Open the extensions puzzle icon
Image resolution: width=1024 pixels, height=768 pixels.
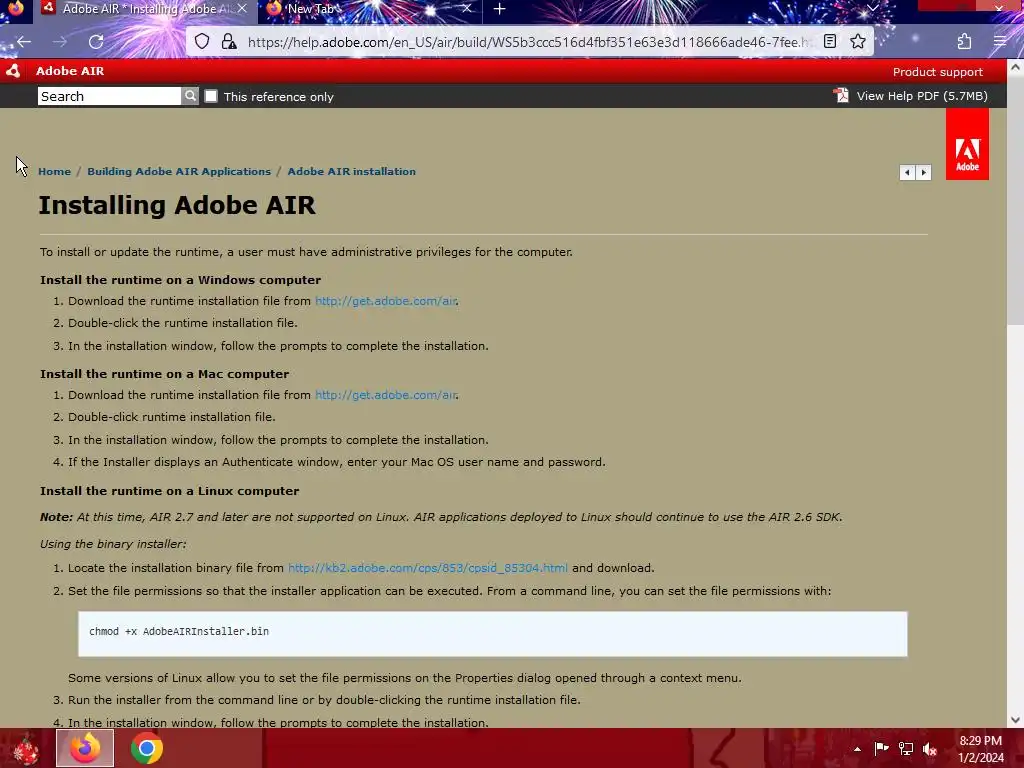pyautogui.click(x=964, y=42)
